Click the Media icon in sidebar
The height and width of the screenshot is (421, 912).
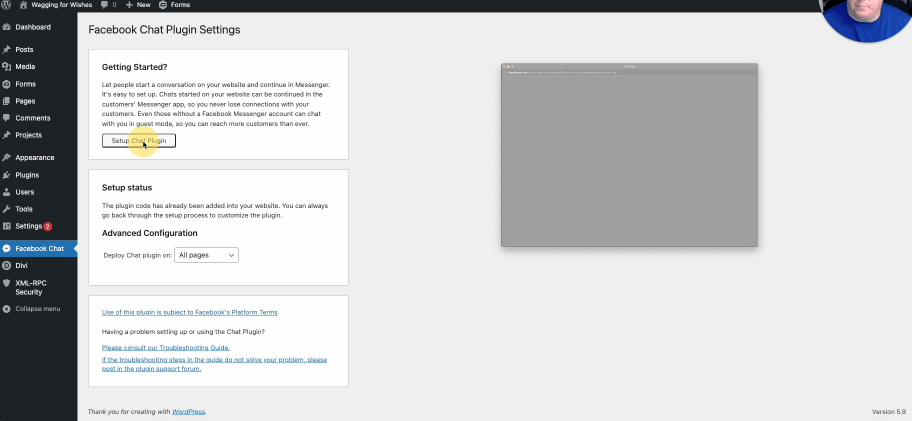coord(6,67)
